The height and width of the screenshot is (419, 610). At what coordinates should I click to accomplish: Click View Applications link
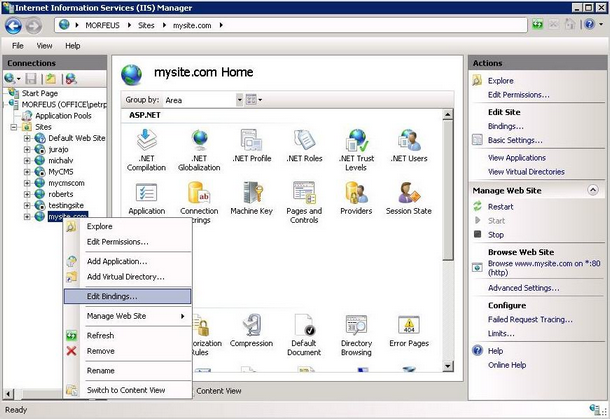click(517, 158)
